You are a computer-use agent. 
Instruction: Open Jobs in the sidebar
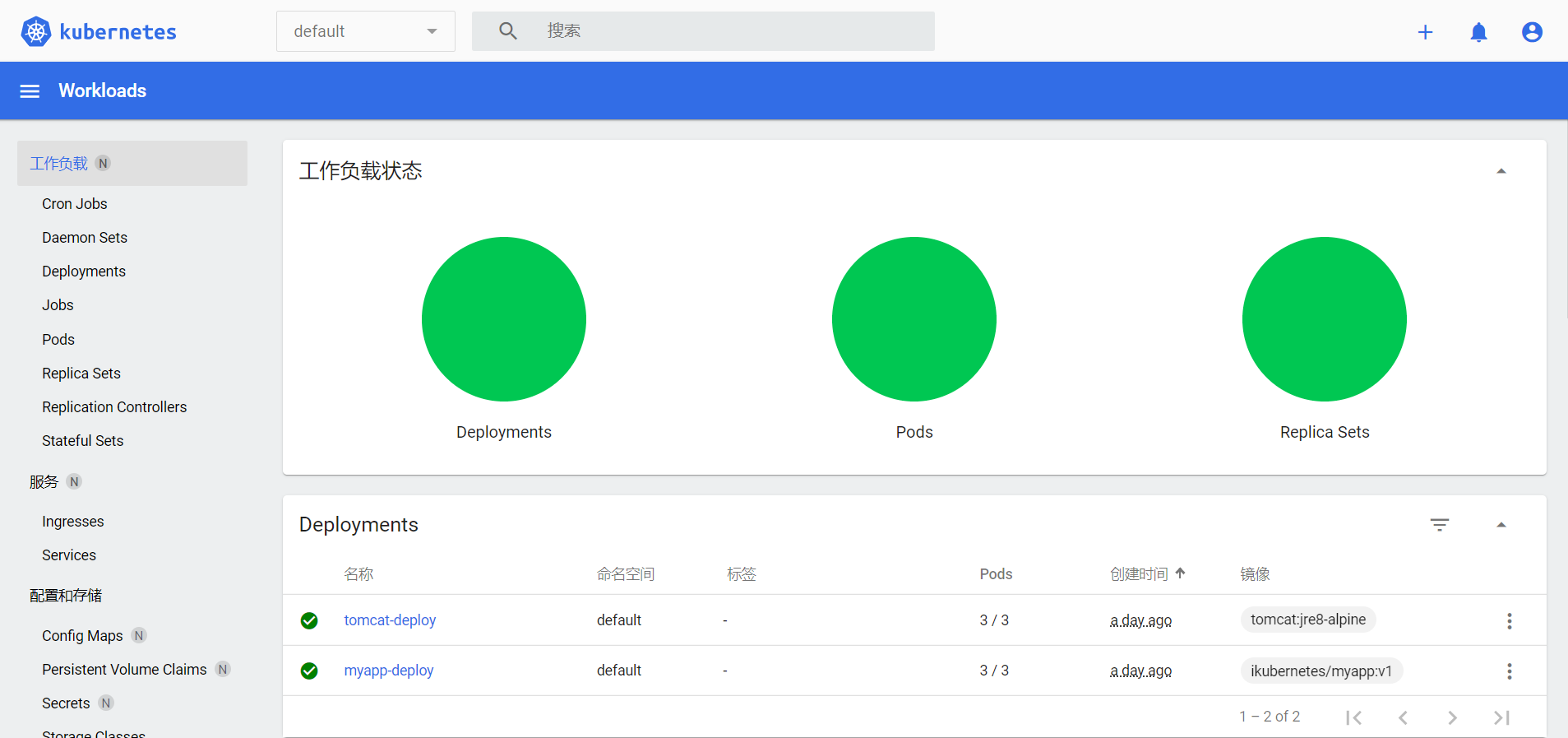[x=58, y=305]
